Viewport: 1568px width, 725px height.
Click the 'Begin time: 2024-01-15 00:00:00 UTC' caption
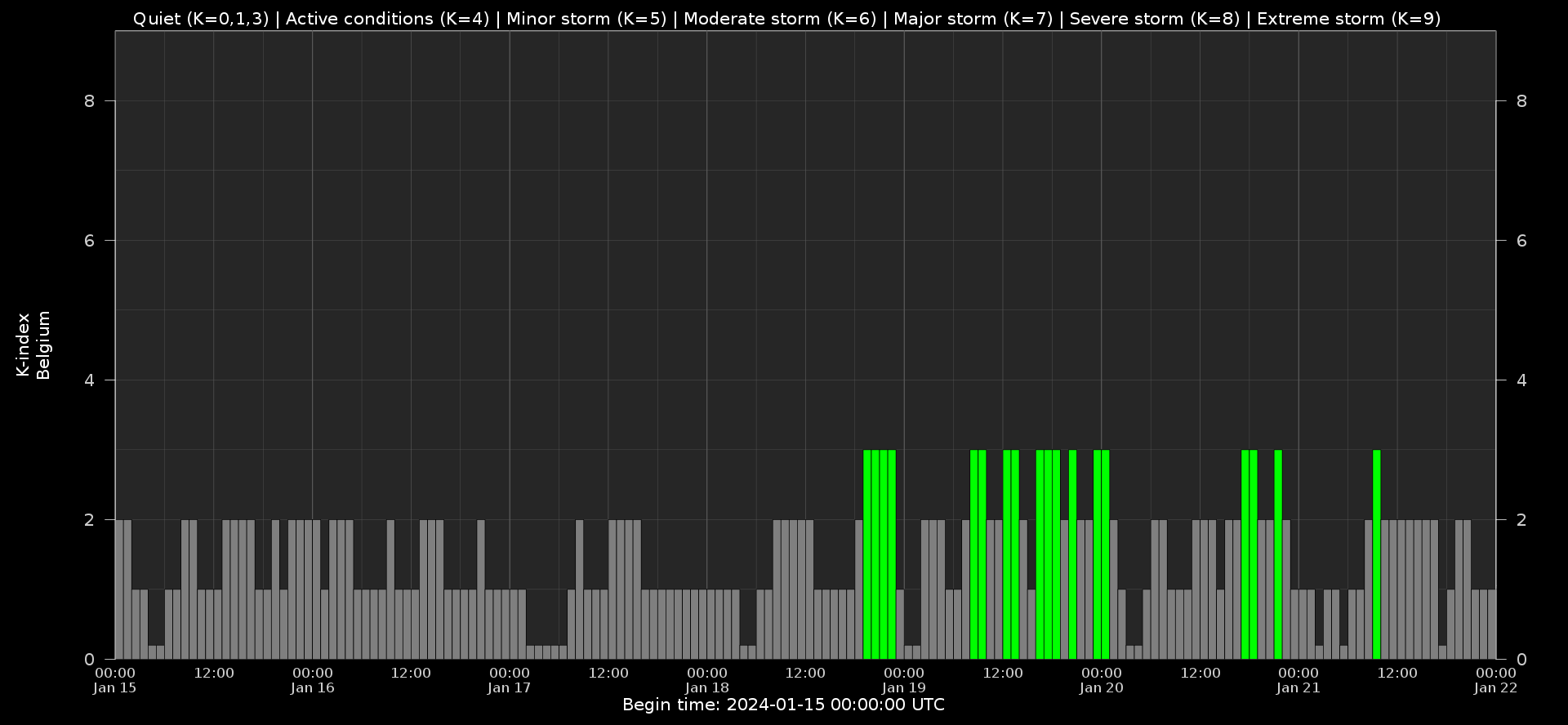click(783, 705)
